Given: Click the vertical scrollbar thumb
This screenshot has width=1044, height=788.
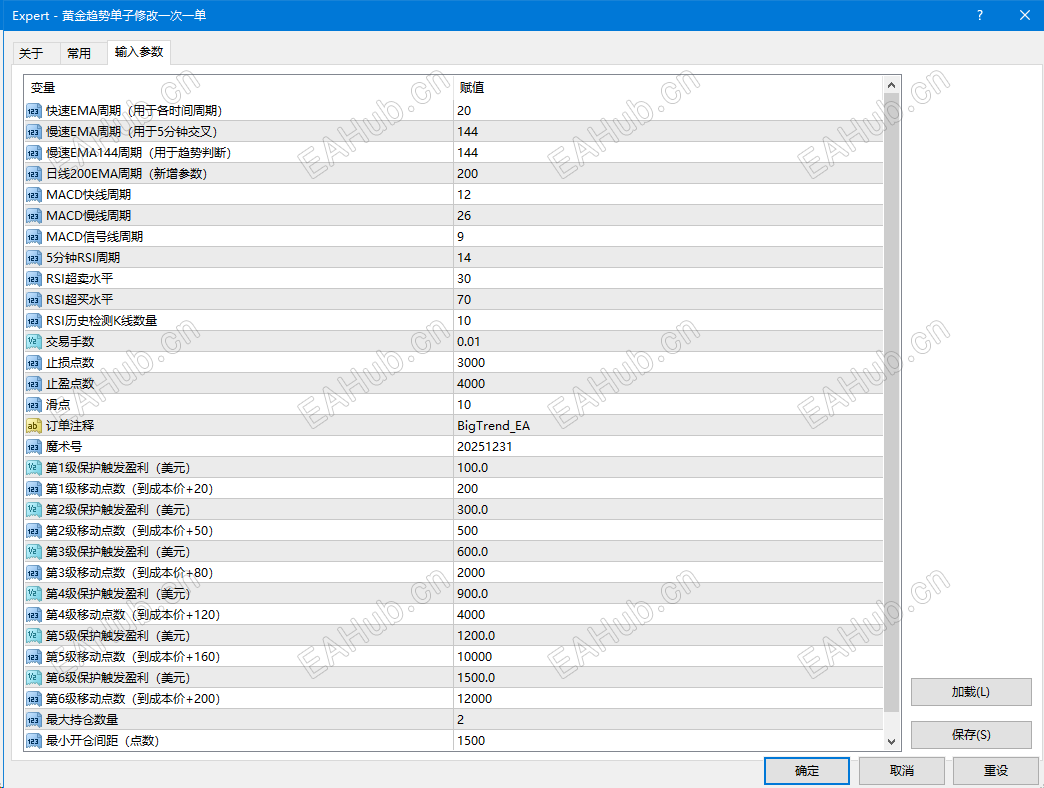Looking at the screenshot, I should (892, 403).
